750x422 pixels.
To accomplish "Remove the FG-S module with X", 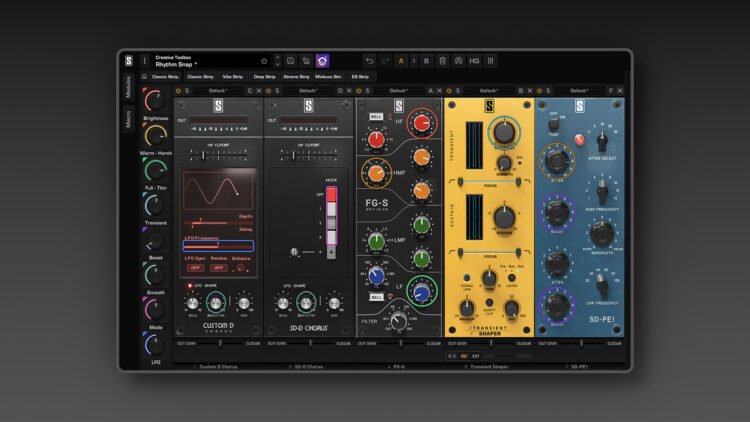I will click(x=439, y=90).
